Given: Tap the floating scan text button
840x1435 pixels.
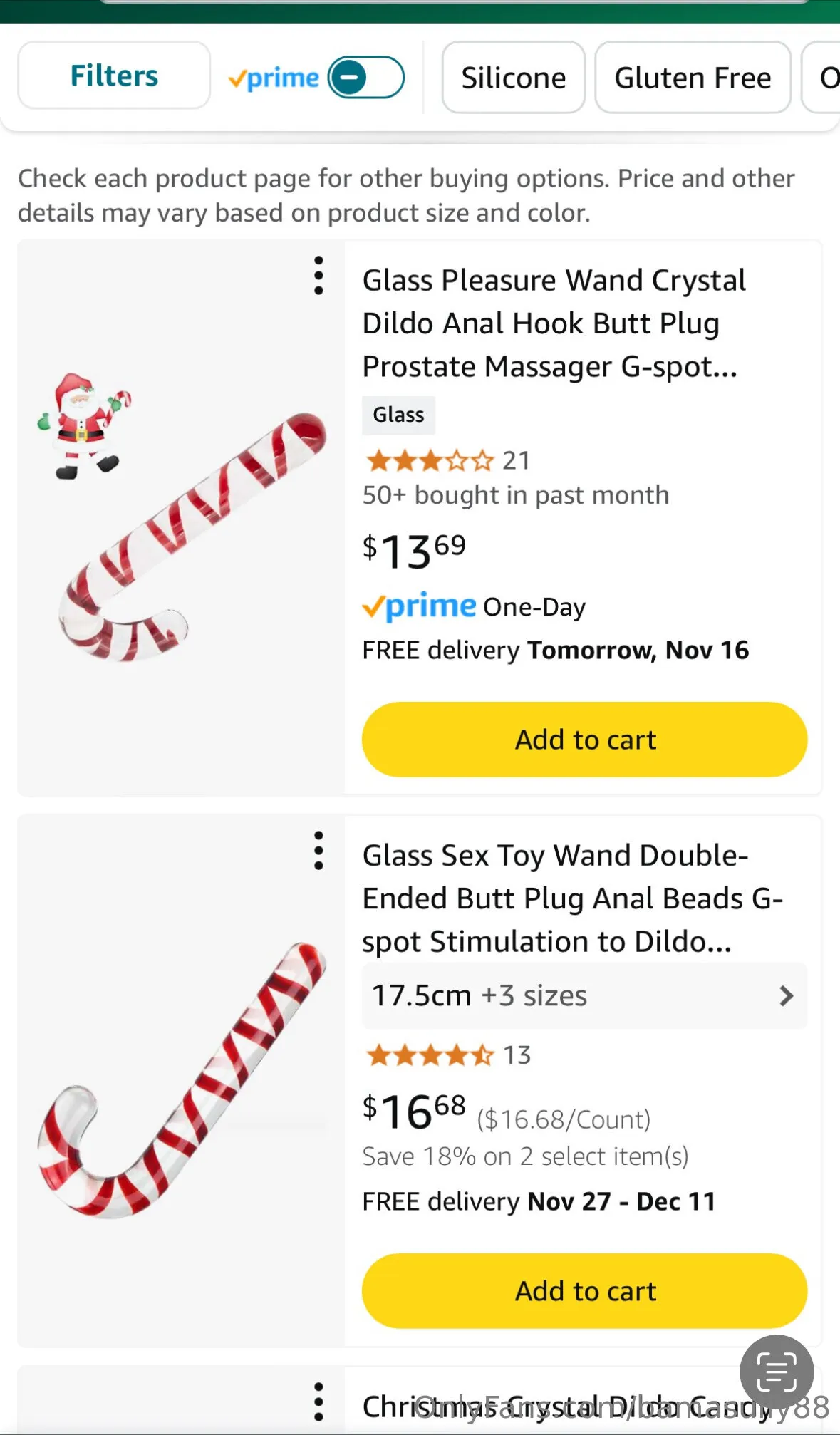Looking at the screenshot, I should point(777,1372).
